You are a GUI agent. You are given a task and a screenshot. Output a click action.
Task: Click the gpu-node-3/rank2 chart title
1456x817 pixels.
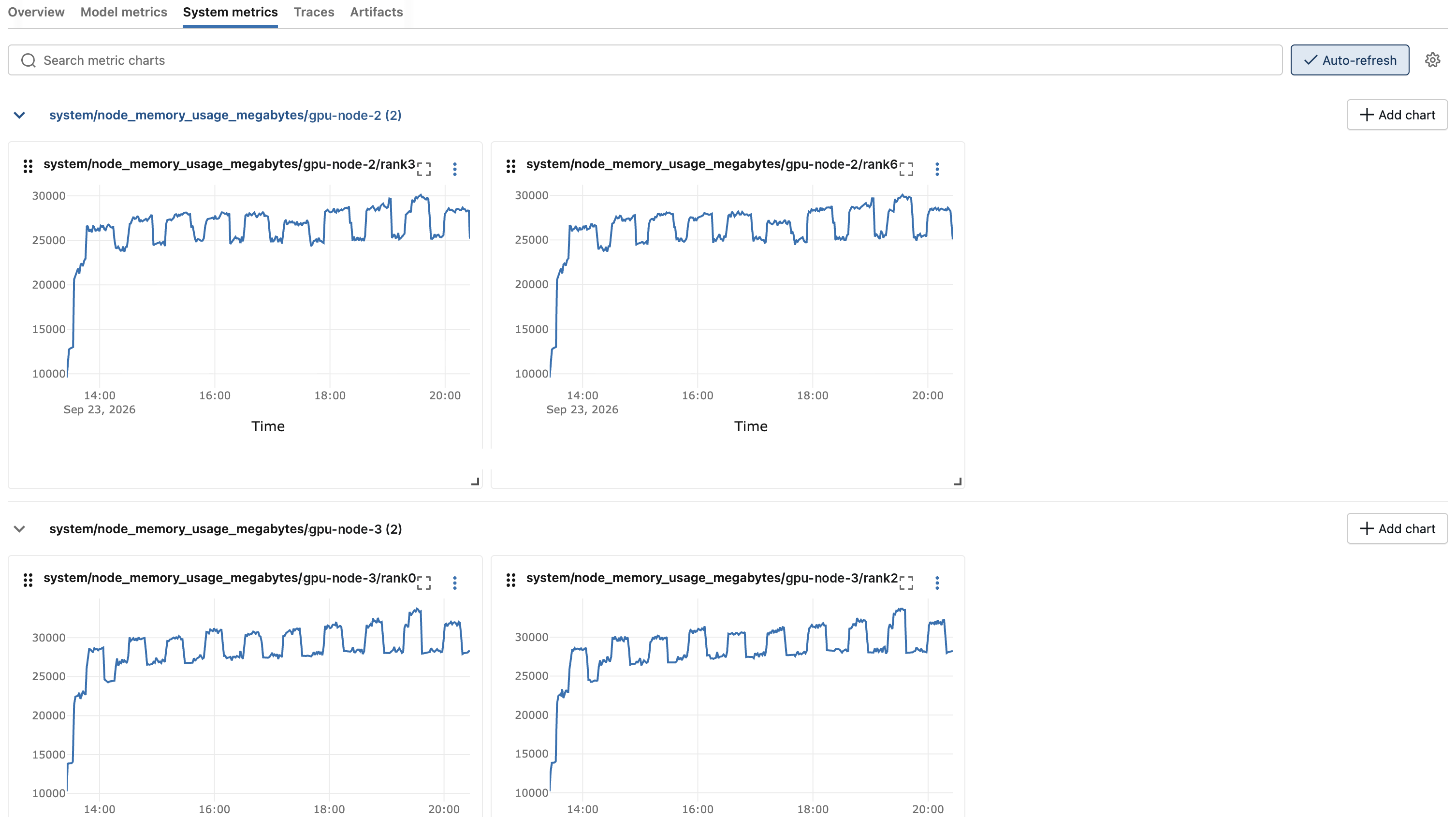712,578
